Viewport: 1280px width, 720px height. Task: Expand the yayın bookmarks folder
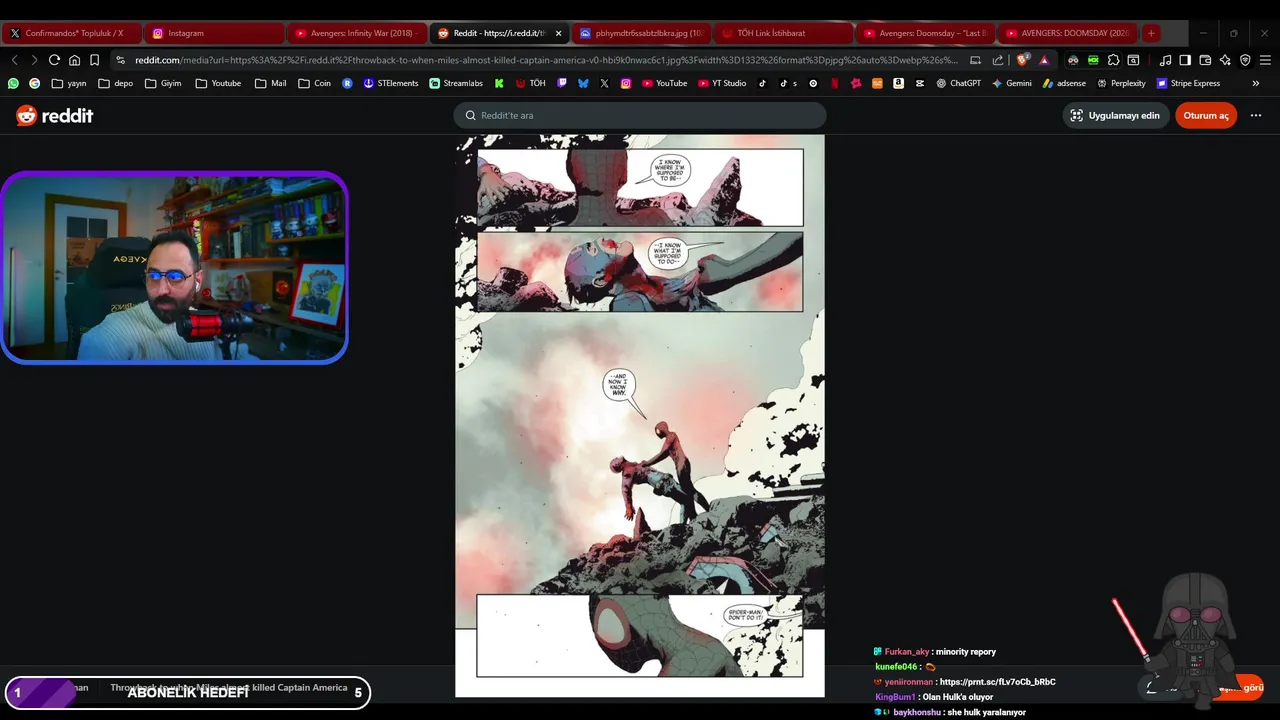[69, 83]
